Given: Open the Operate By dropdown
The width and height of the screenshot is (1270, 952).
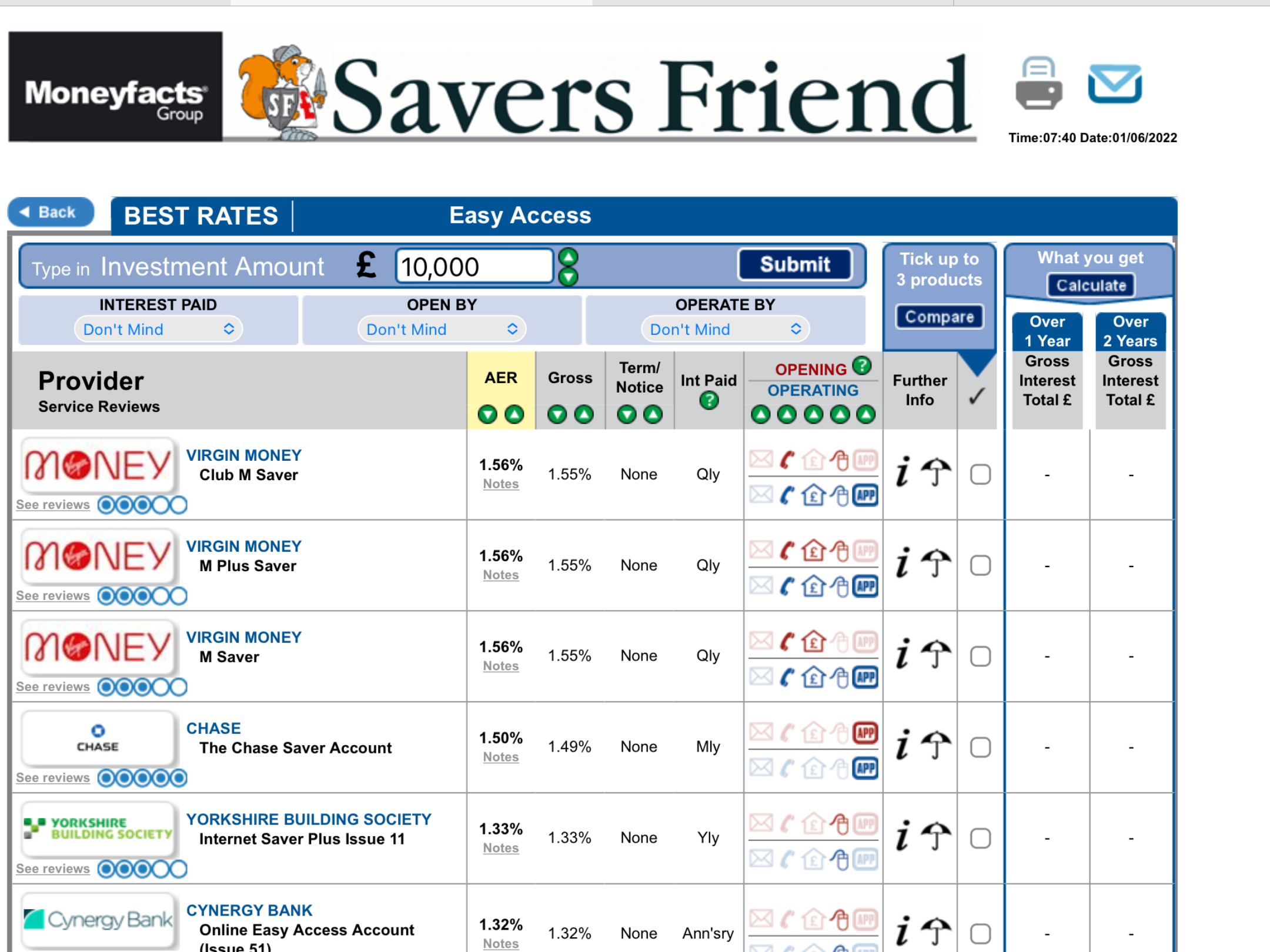Looking at the screenshot, I should point(725,329).
